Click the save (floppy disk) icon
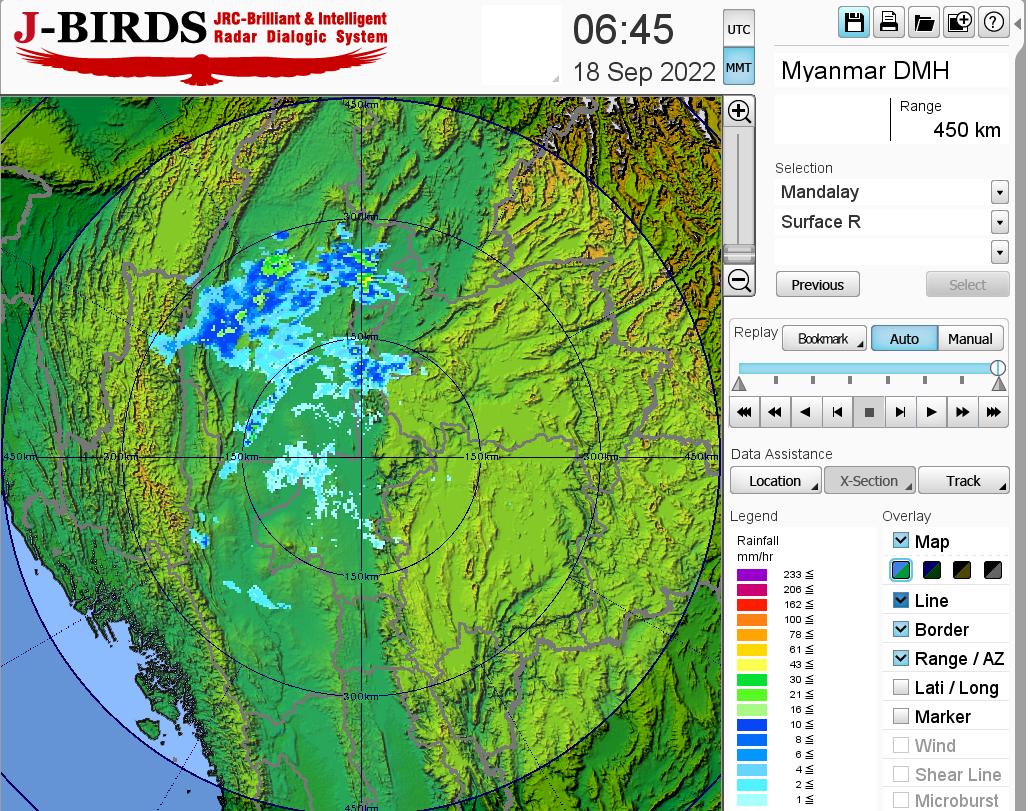This screenshot has width=1030, height=811. tap(854, 22)
